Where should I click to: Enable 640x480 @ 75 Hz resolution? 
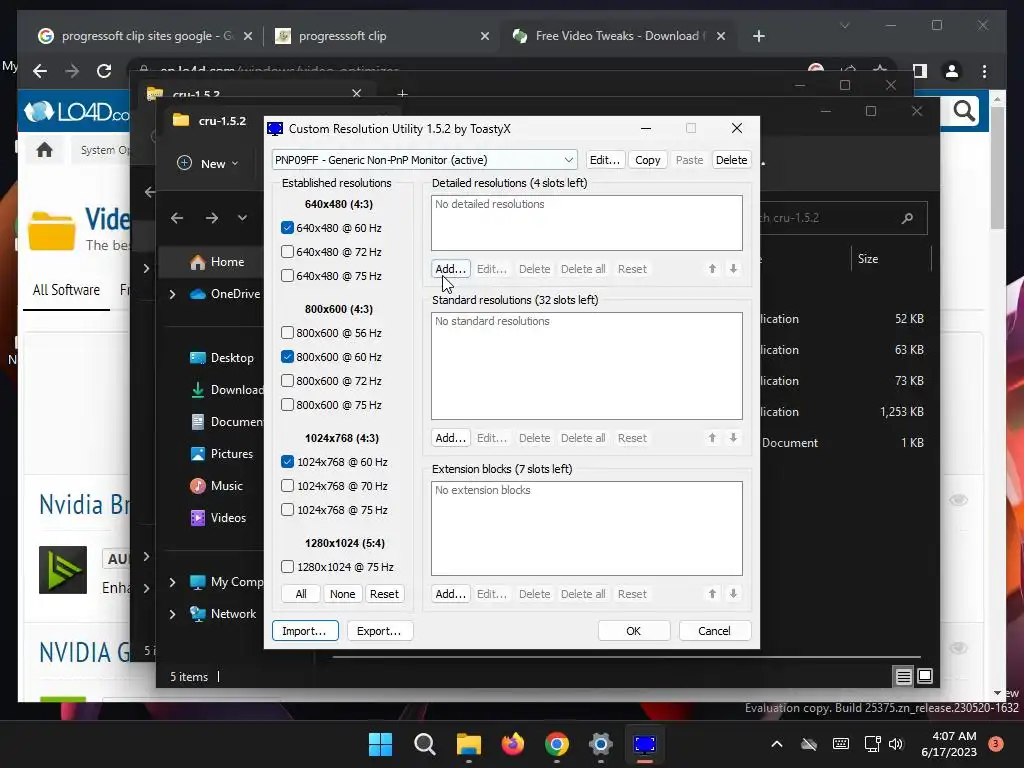click(287, 276)
